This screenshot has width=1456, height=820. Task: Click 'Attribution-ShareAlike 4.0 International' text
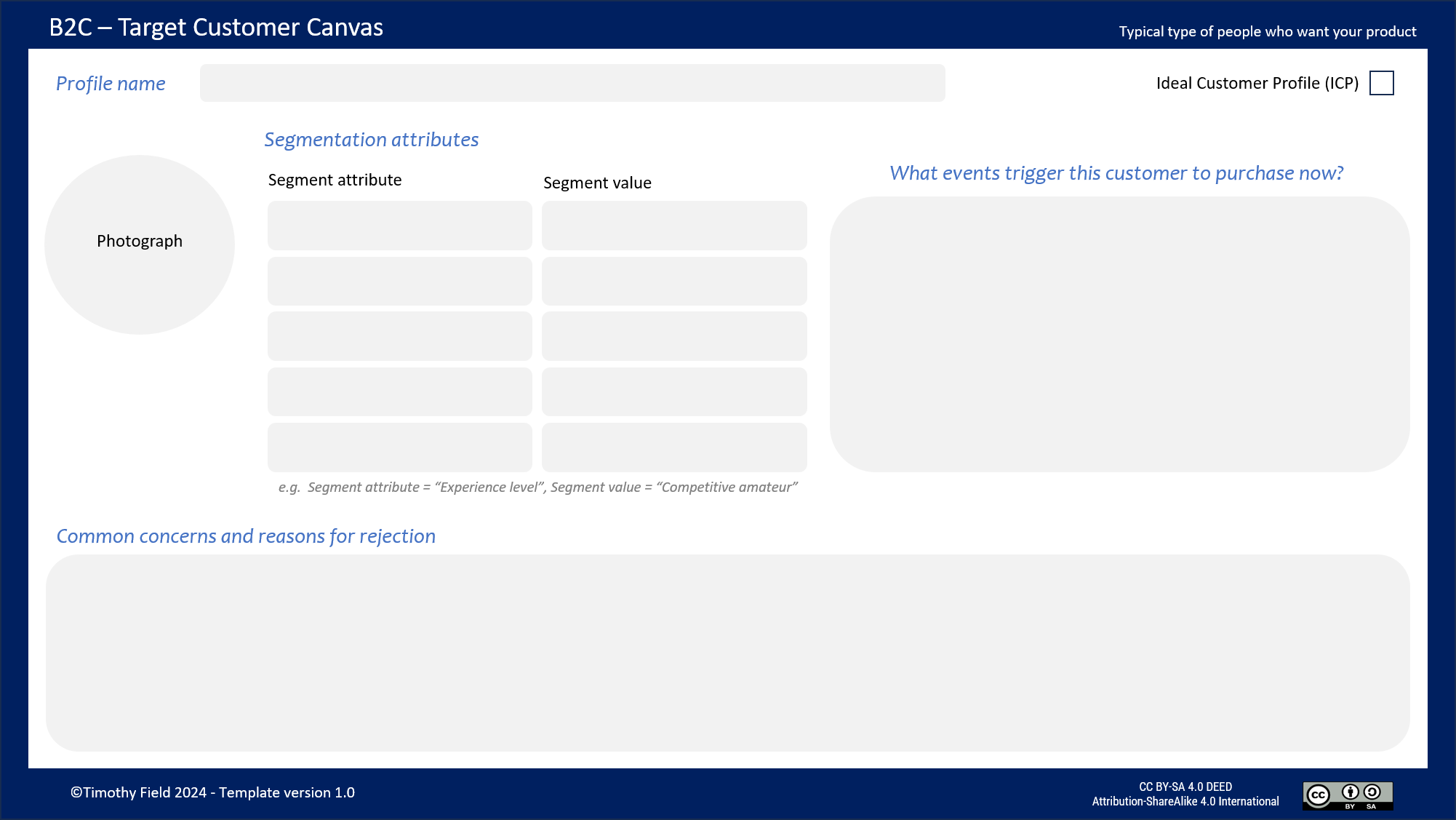tap(1185, 801)
